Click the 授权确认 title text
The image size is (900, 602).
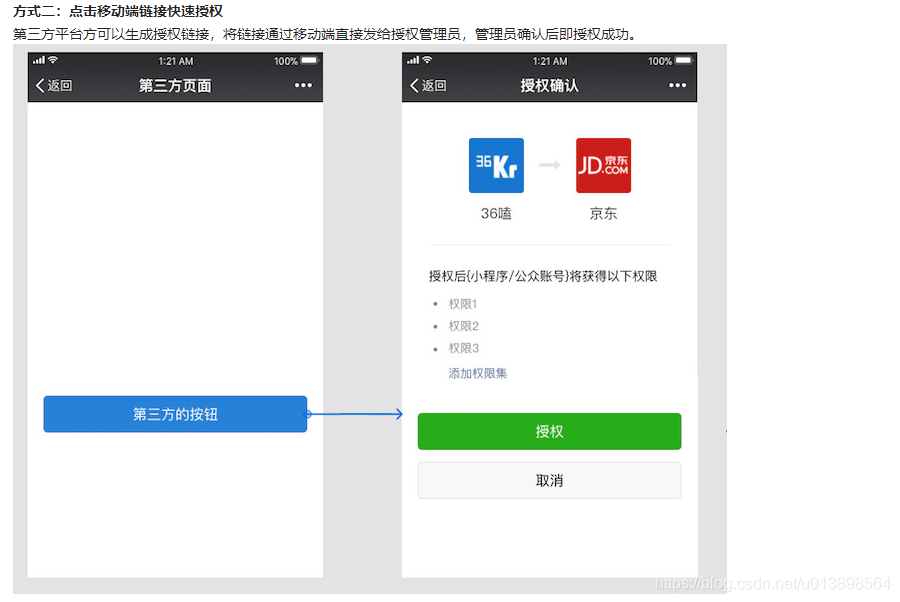[549, 86]
